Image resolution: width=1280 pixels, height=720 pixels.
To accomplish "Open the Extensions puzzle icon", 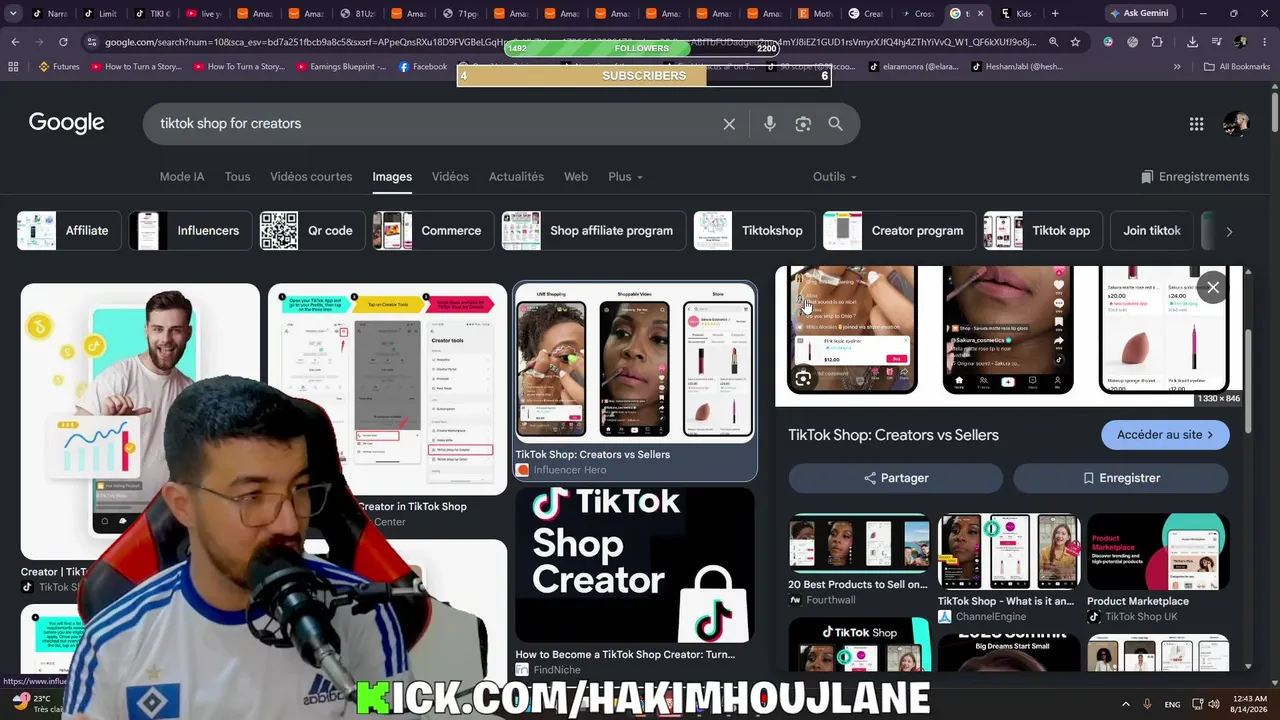I will pyautogui.click(x=1157, y=42).
